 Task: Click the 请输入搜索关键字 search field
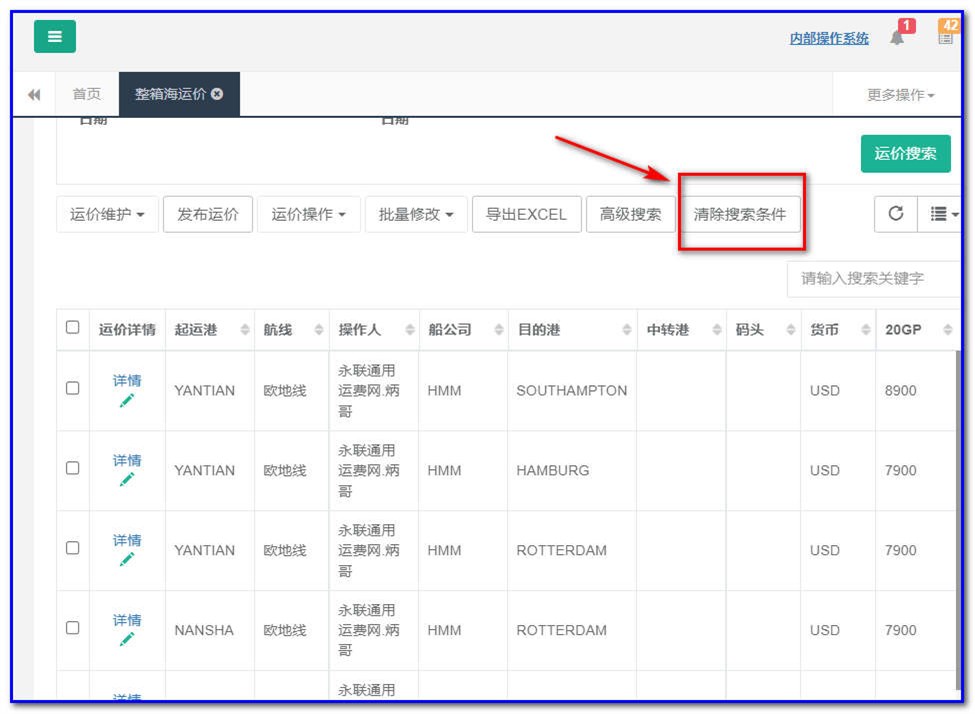880,279
